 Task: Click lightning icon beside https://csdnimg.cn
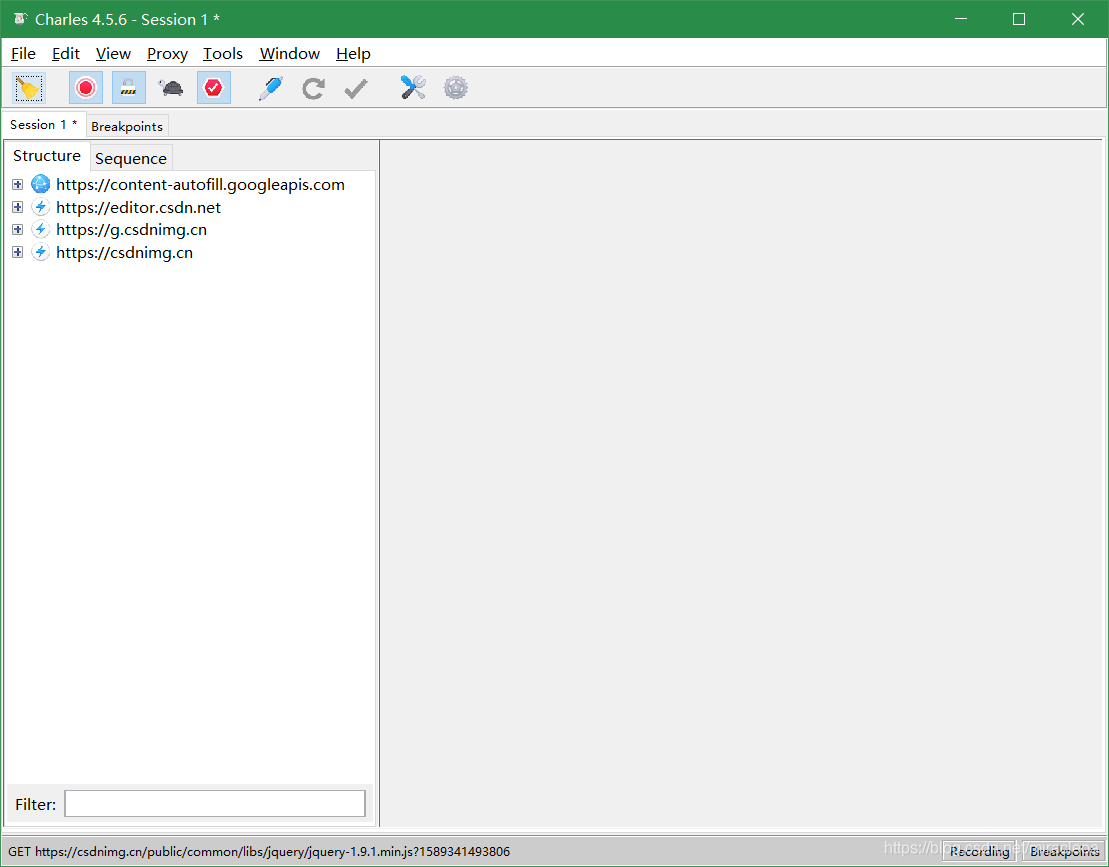pyautogui.click(x=41, y=252)
